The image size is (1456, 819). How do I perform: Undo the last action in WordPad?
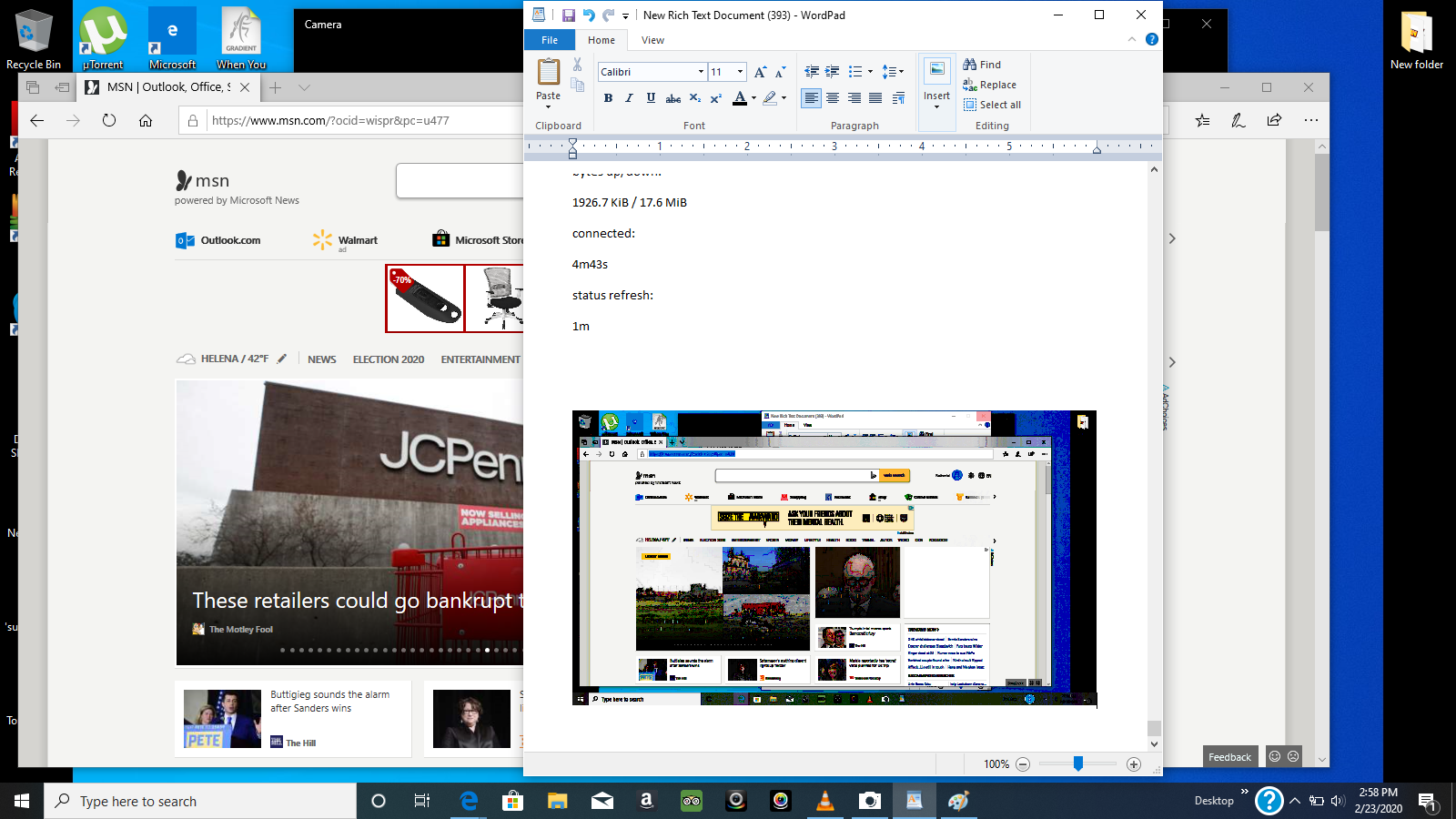click(x=588, y=15)
